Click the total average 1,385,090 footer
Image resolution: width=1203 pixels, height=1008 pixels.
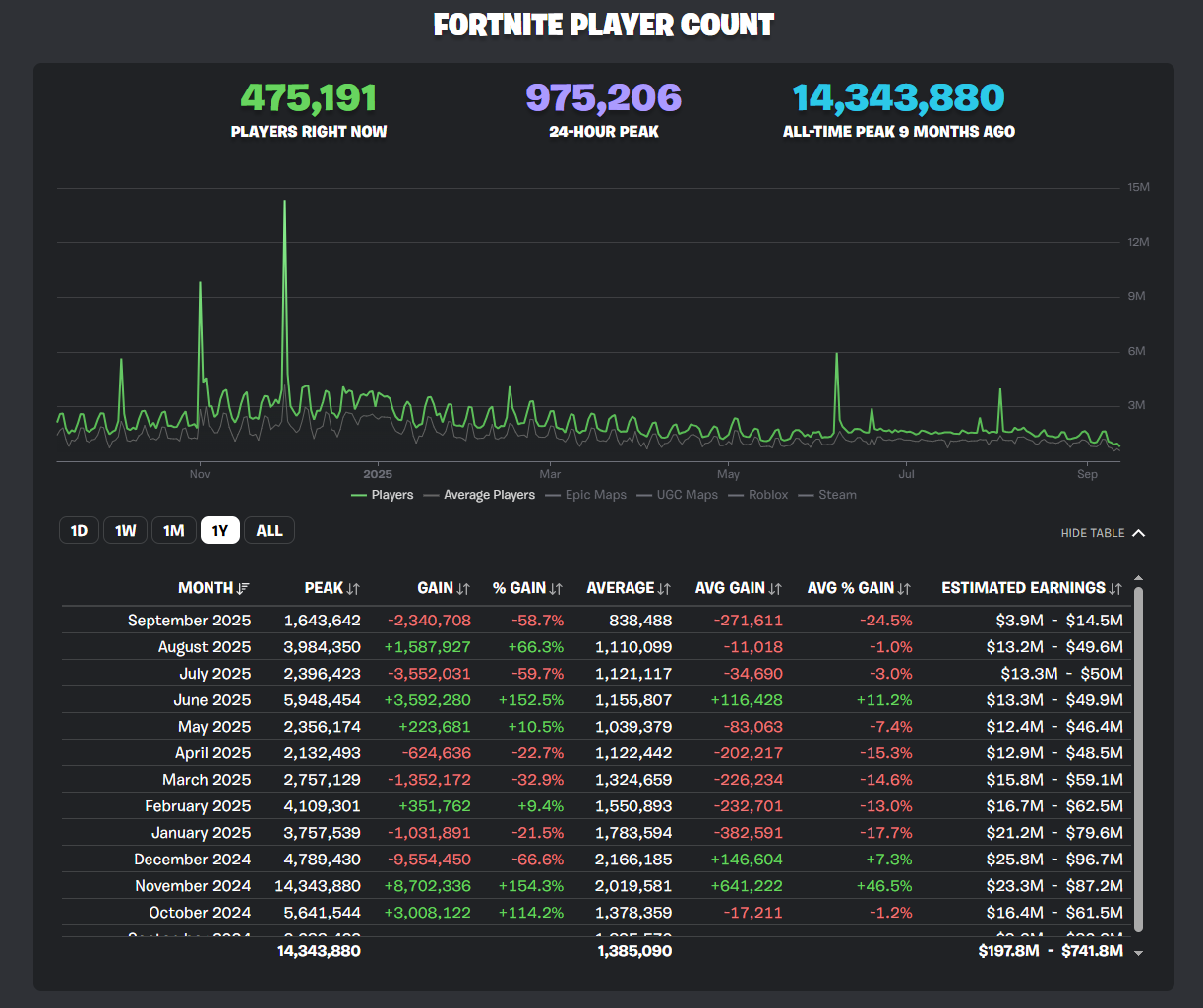pos(634,952)
